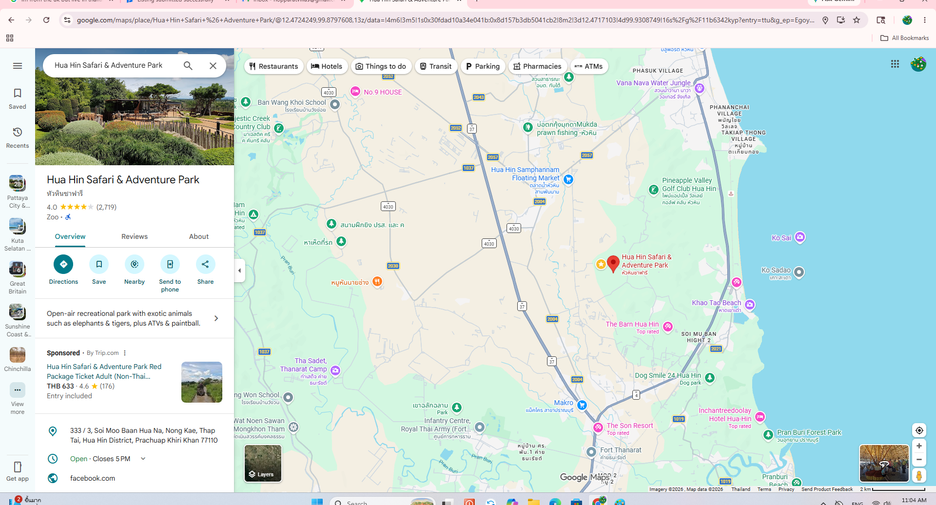Open Sunshine Coast recent item
This screenshot has height=505, width=936.
click(x=17, y=321)
